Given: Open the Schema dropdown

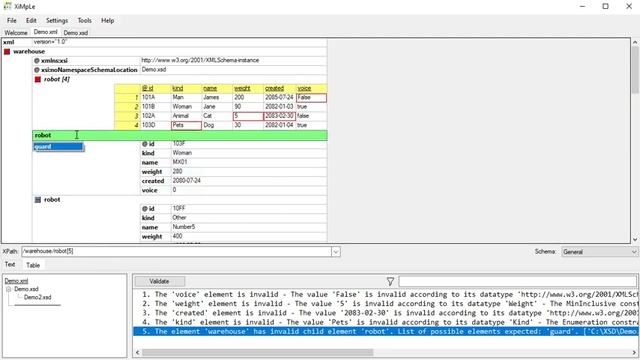Looking at the screenshot, I should click(599, 252).
